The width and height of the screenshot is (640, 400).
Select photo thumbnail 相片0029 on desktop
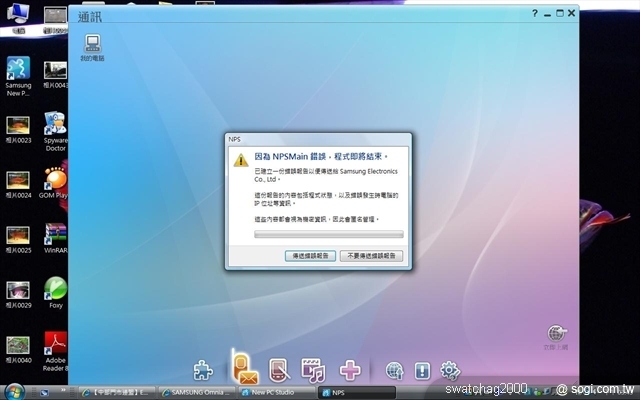point(18,295)
